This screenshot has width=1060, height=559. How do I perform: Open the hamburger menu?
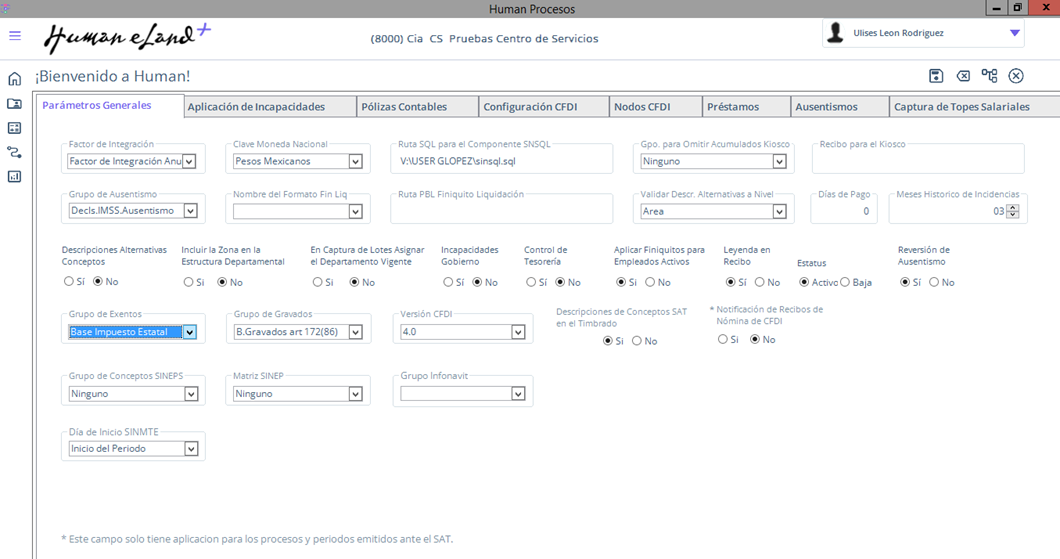pyautogui.click(x=15, y=35)
